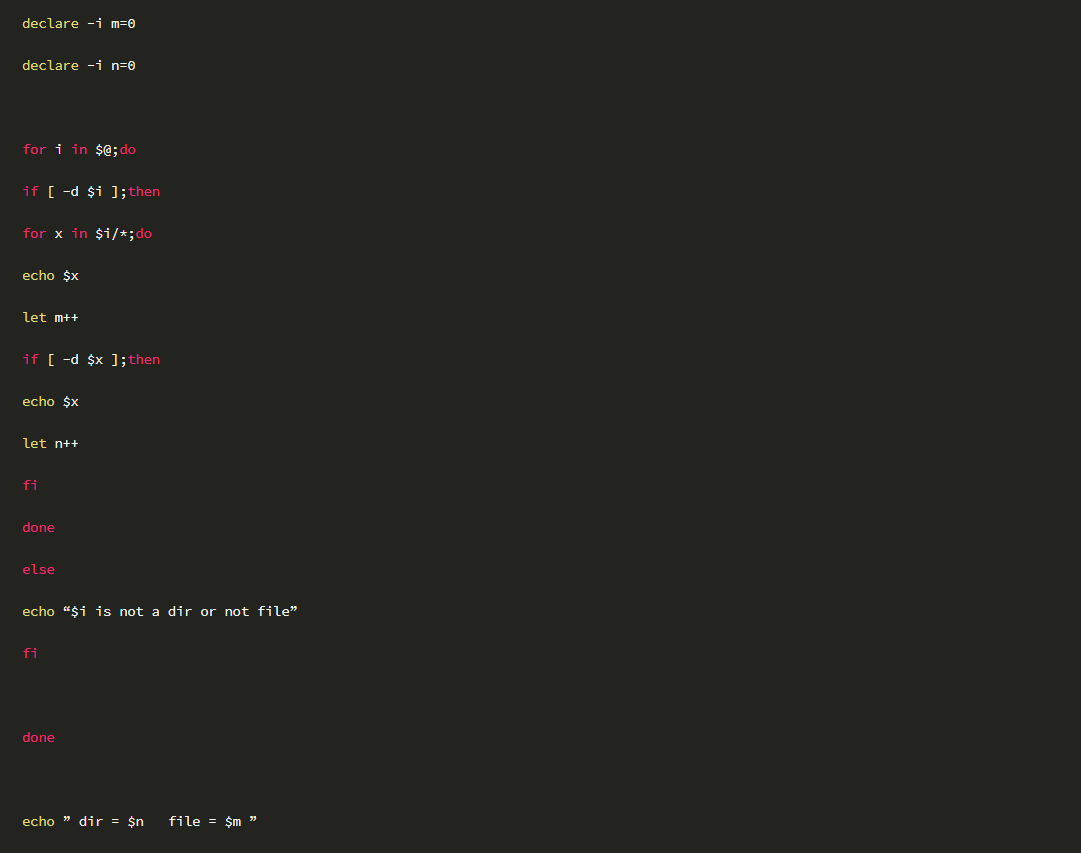Click the 'declare -i m=0' line

click(x=79, y=23)
